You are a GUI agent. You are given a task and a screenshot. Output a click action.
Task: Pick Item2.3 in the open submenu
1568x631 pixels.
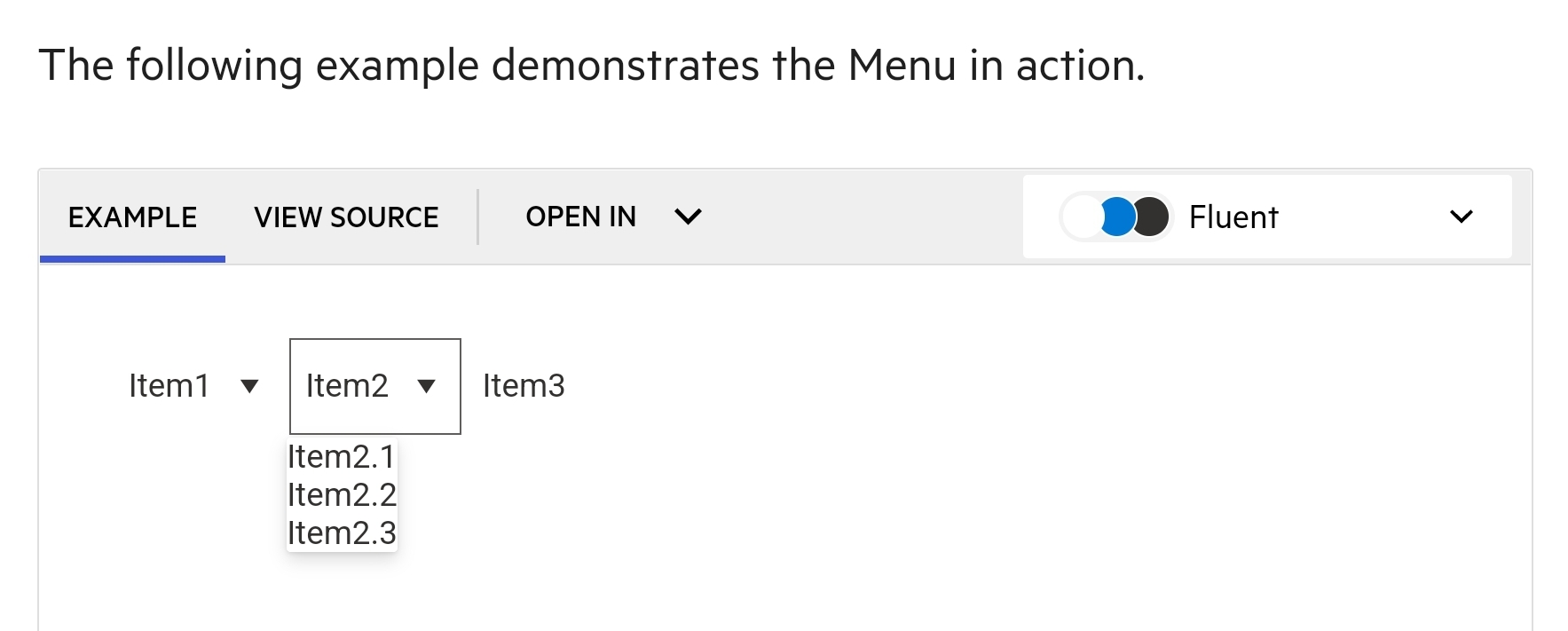point(342,533)
